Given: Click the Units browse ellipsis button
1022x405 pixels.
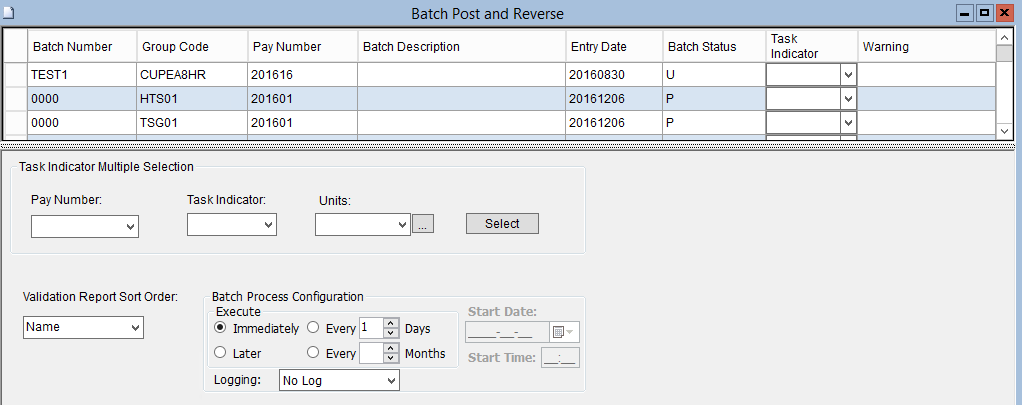Looking at the screenshot, I should [x=423, y=226].
